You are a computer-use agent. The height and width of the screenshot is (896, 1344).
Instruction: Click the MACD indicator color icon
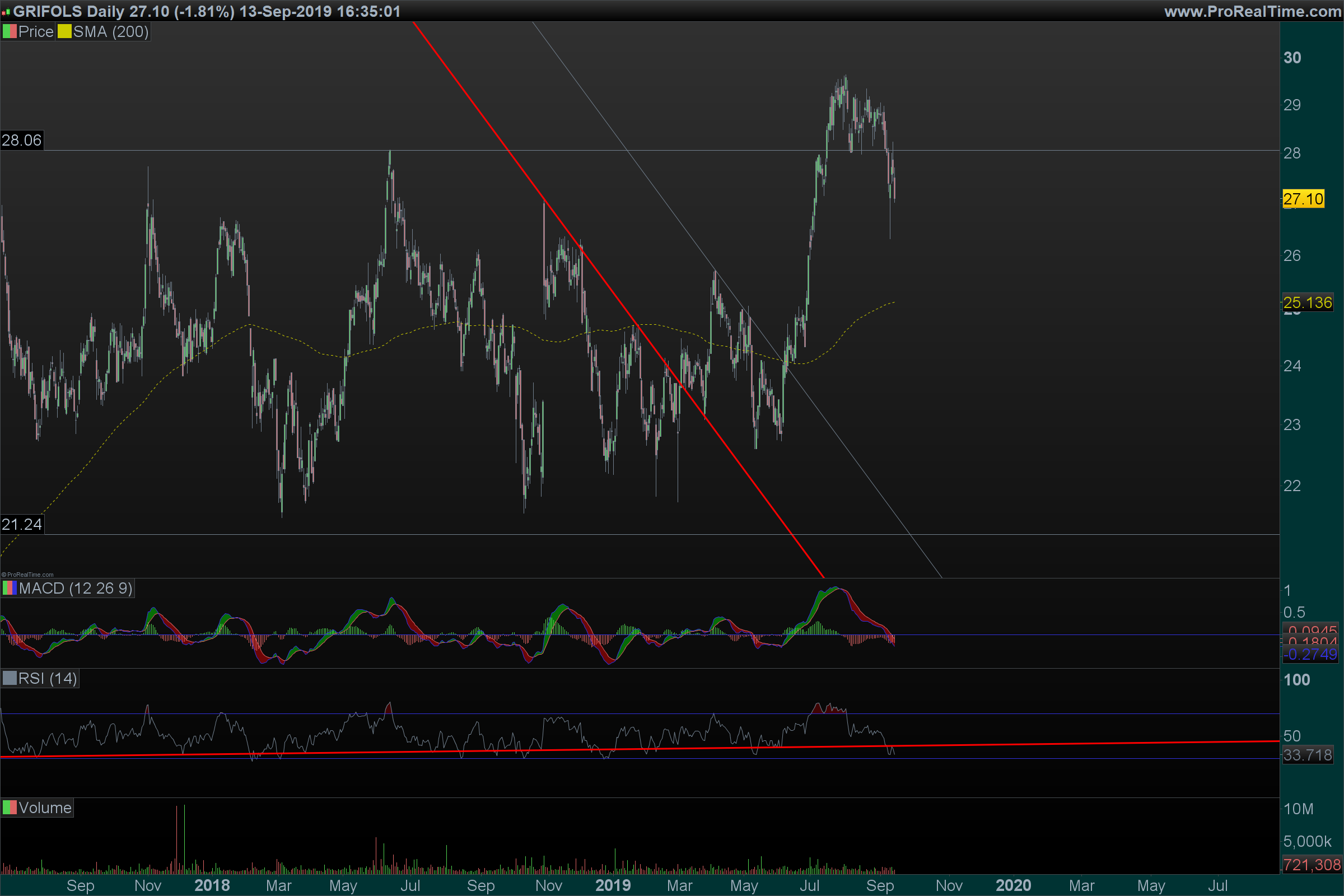[x=9, y=588]
